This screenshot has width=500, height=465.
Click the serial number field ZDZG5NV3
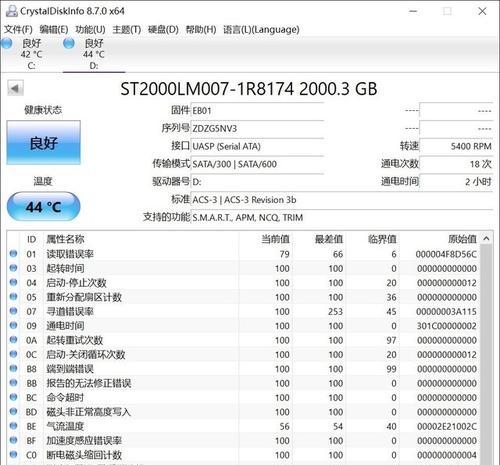tap(257, 128)
